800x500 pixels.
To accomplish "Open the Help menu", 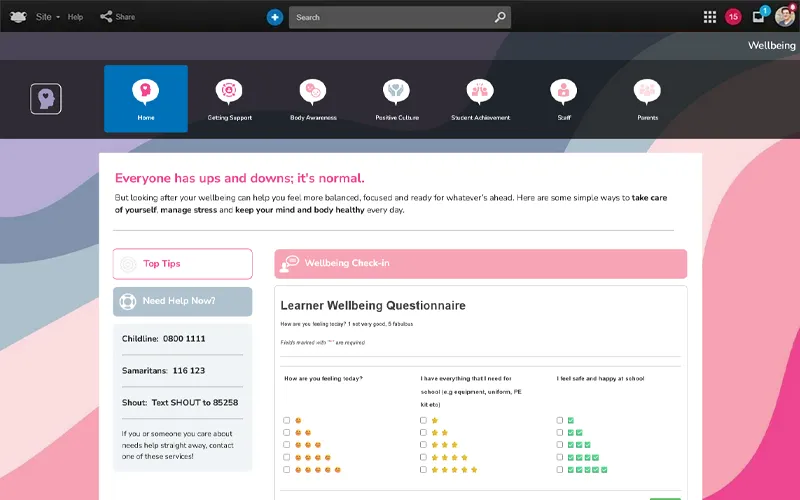I will [x=75, y=17].
